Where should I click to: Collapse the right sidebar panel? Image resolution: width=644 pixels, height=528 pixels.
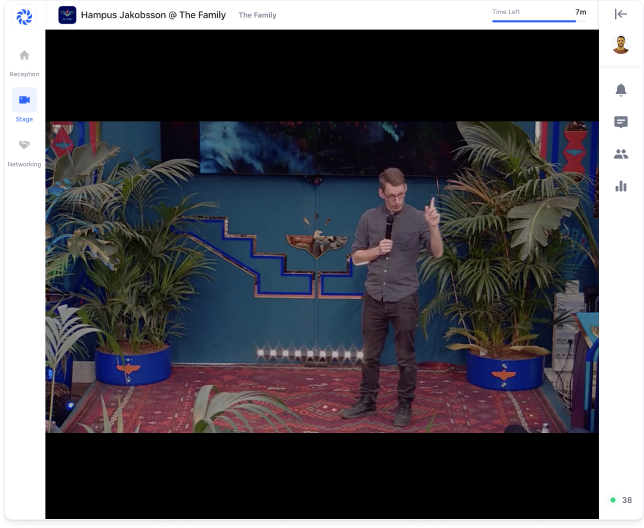point(620,14)
